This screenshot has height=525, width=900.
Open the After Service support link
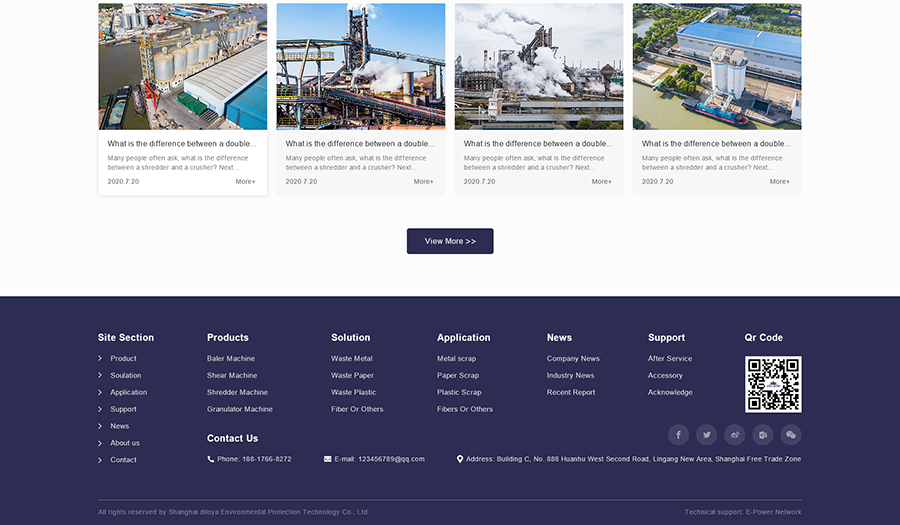(x=669, y=359)
